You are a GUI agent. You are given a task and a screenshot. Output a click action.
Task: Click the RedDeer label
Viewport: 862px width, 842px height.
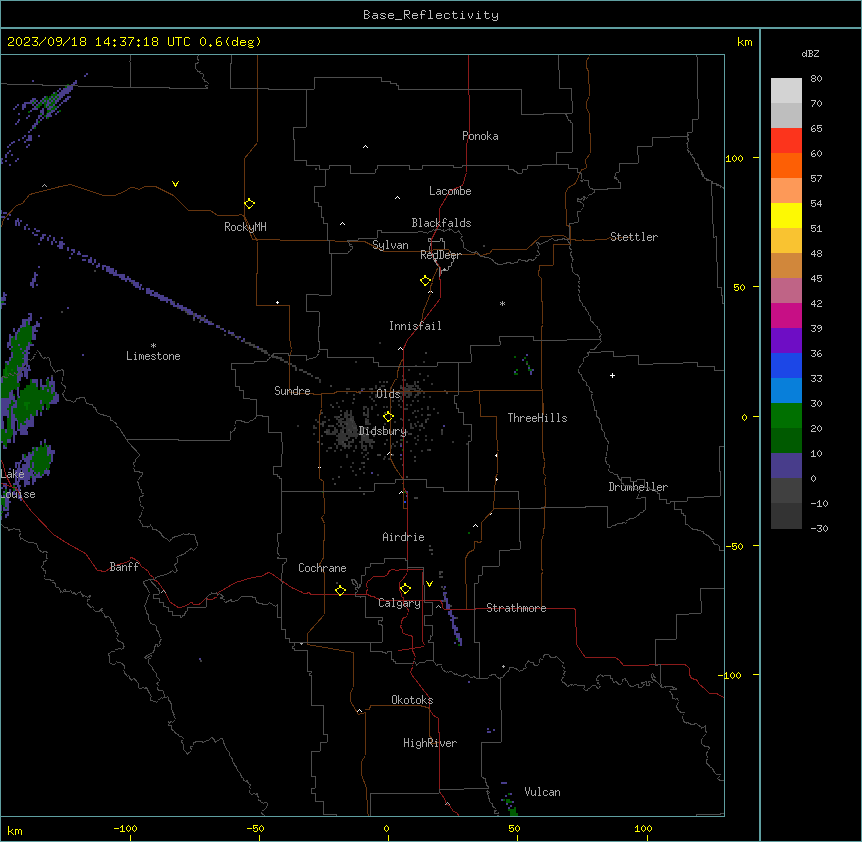[440, 255]
